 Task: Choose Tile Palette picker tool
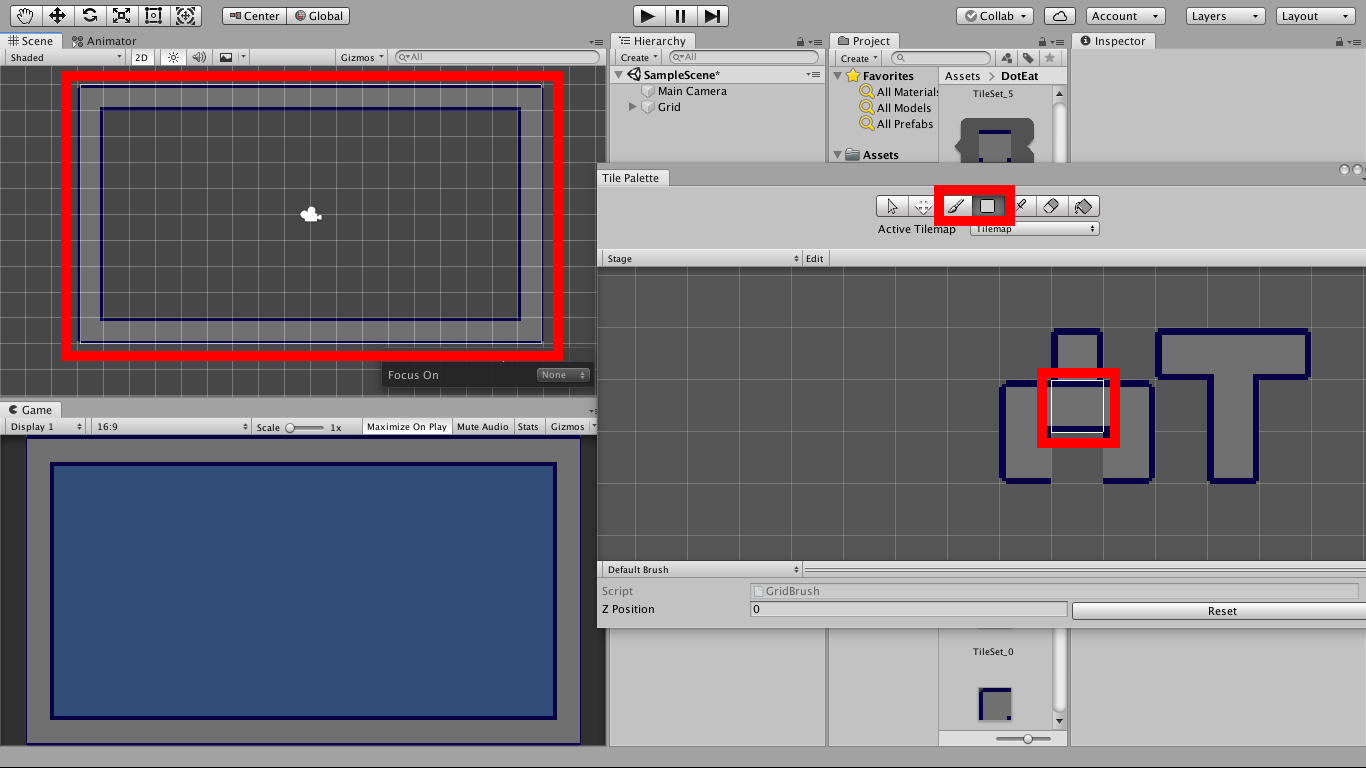[1020, 206]
